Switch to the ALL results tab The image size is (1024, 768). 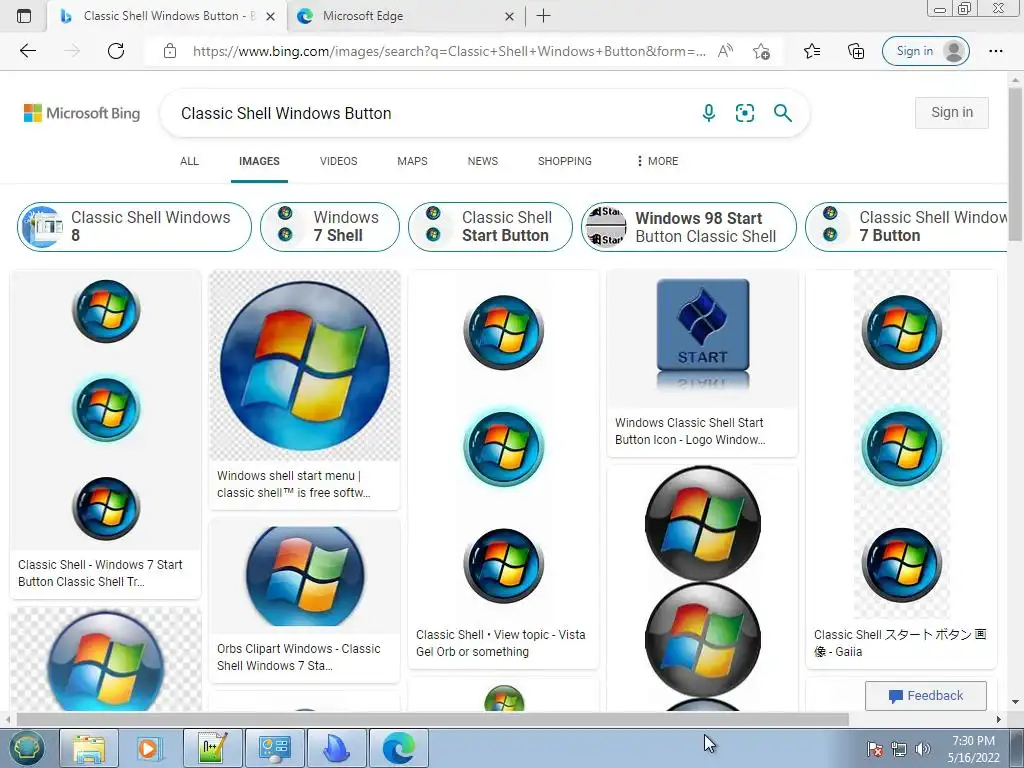pyautogui.click(x=189, y=161)
